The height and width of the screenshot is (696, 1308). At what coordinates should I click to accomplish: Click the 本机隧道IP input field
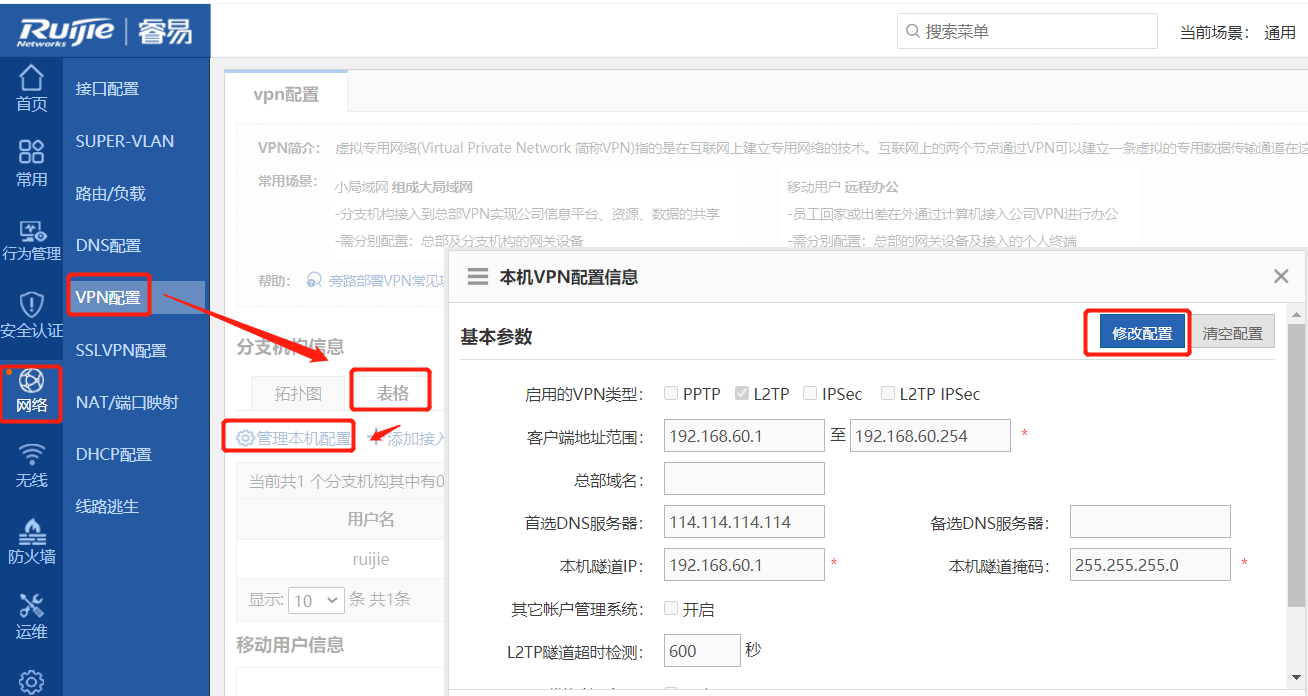click(744, 565)
